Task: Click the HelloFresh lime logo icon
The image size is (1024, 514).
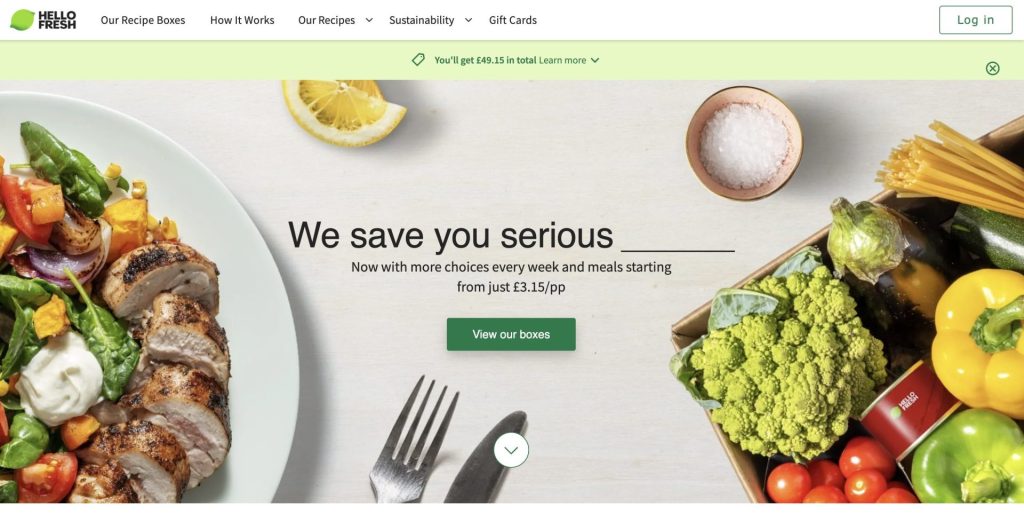Action: coord(22,20)
